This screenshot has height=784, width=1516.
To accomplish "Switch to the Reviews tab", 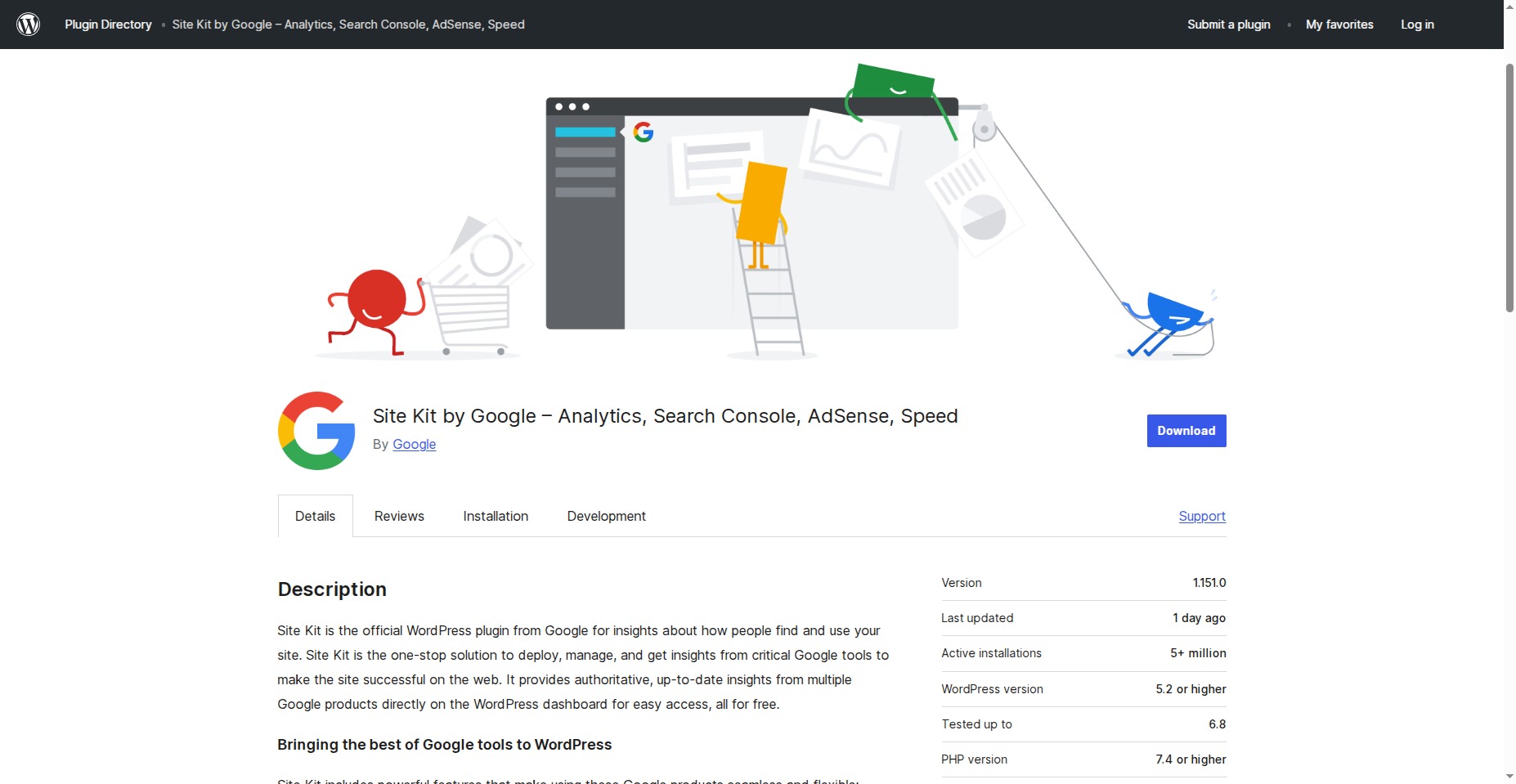I will point(399,516).
